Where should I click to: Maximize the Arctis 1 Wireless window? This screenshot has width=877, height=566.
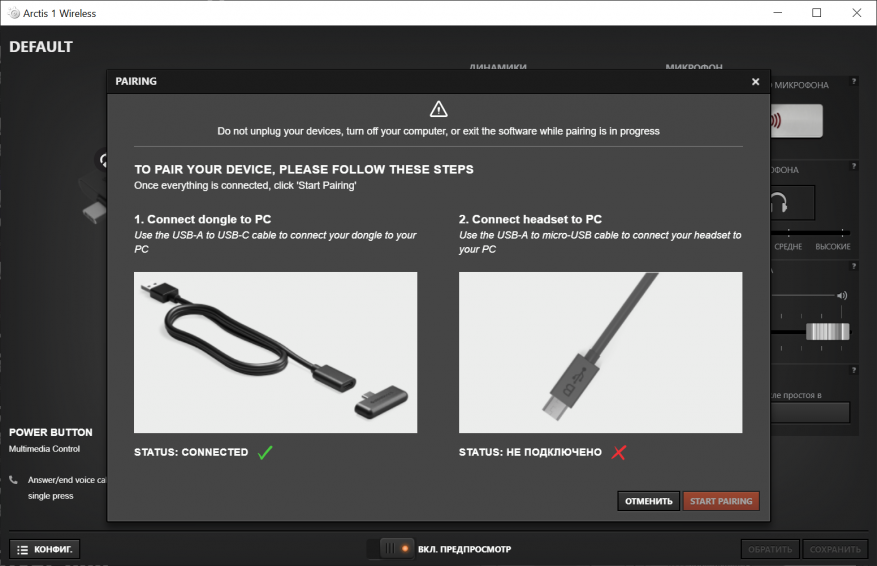[817, 12]
